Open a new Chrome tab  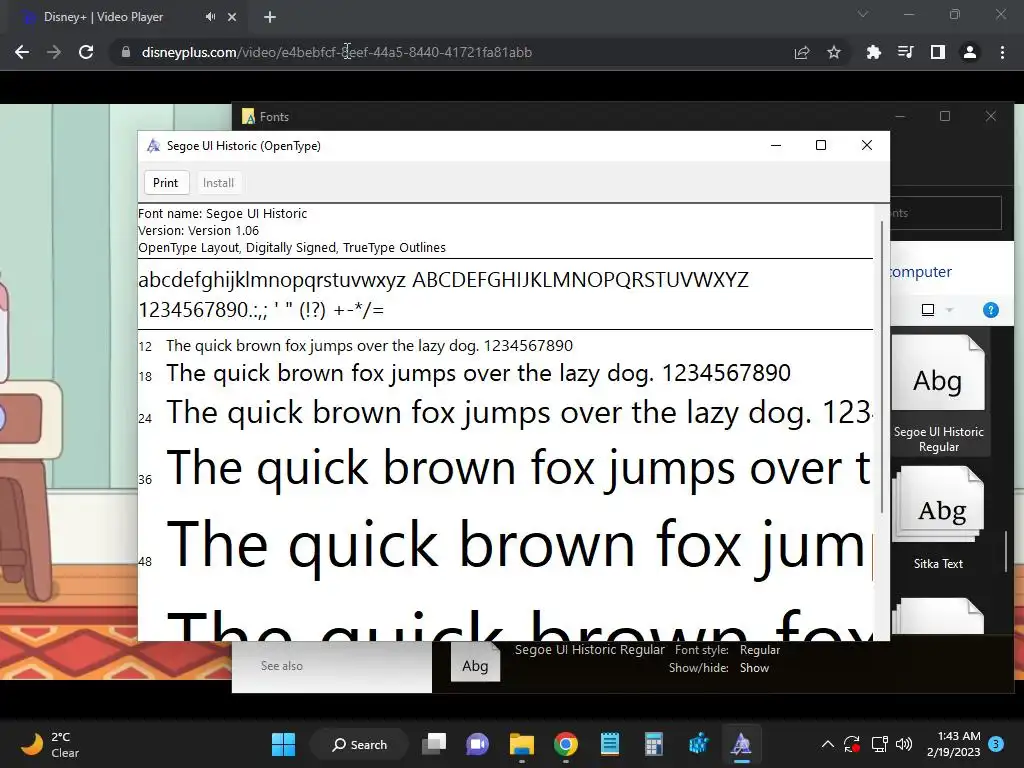coord(270,17)
